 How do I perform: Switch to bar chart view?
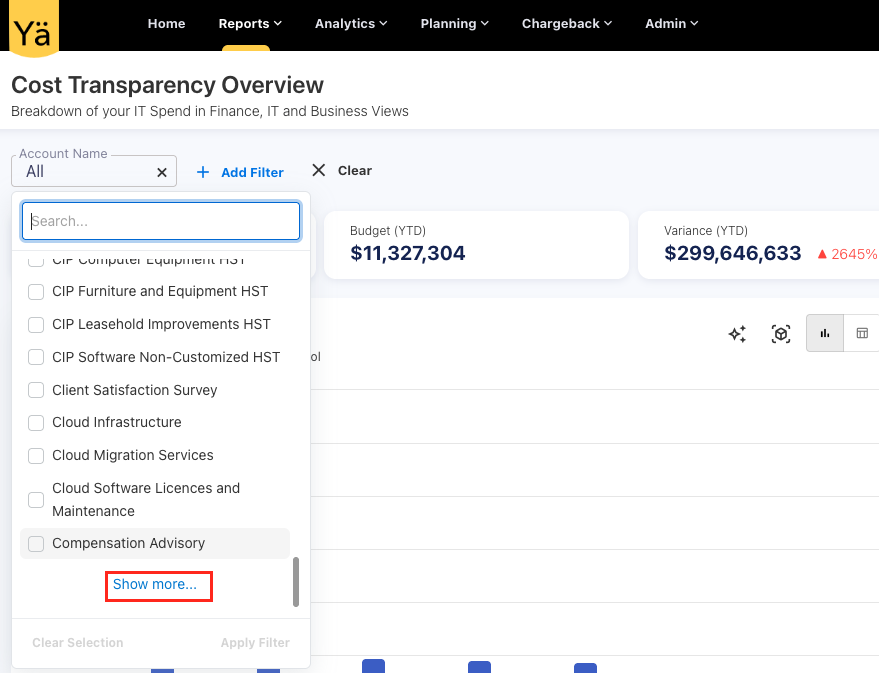[825, 334]
